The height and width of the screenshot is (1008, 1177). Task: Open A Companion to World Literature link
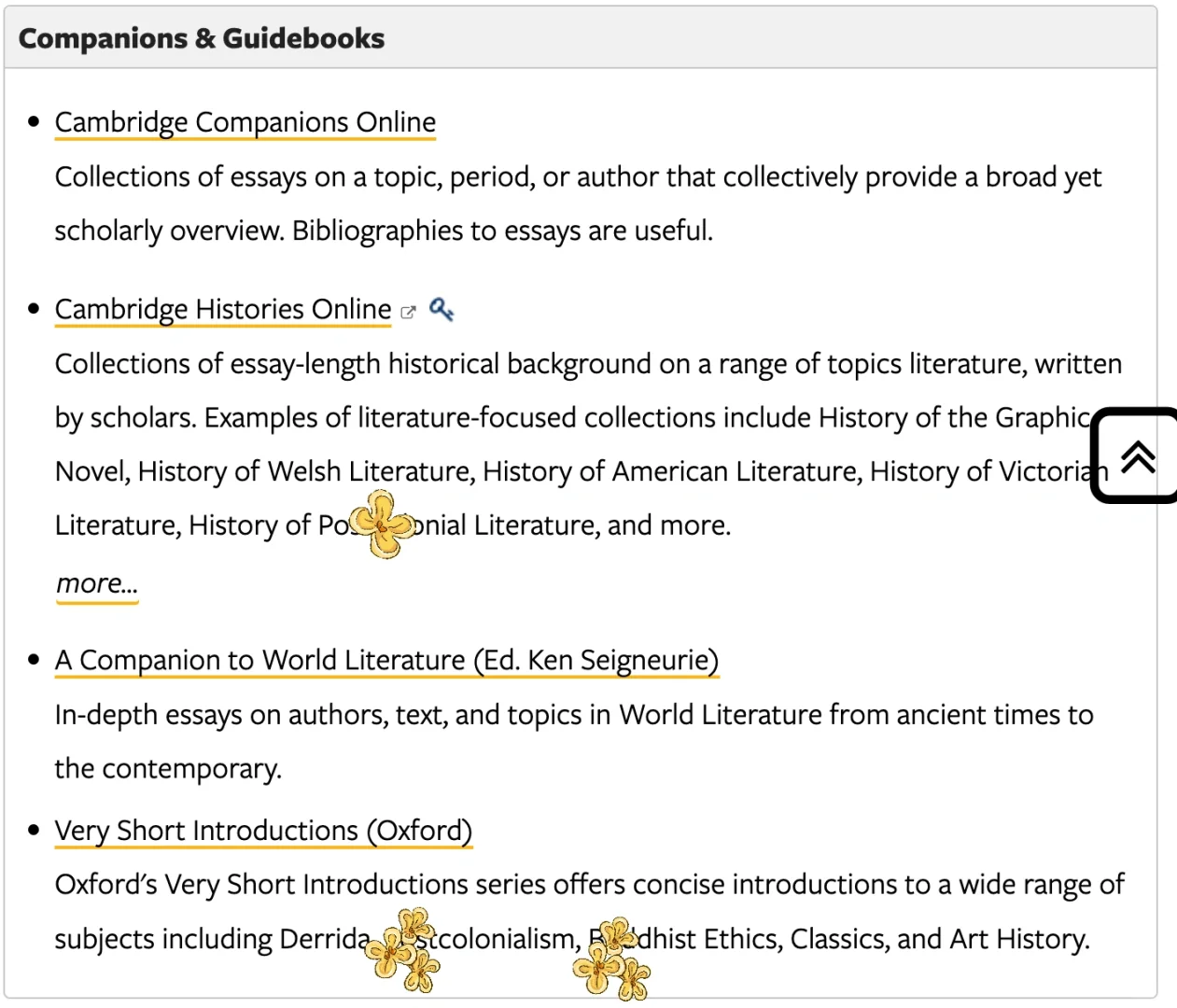click(x=387, y=660)
